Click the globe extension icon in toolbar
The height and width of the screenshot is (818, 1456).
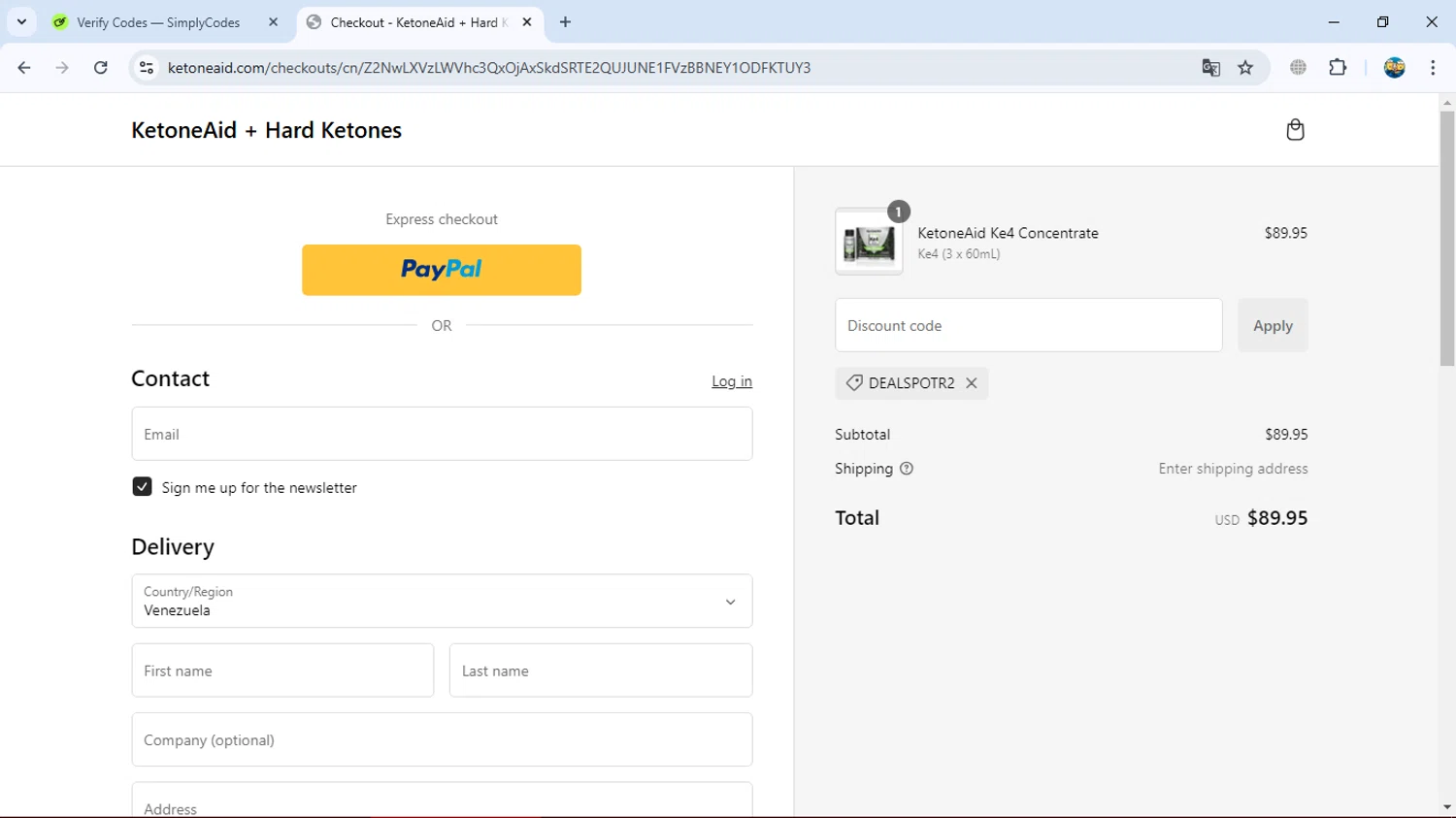click(1298, 68)
